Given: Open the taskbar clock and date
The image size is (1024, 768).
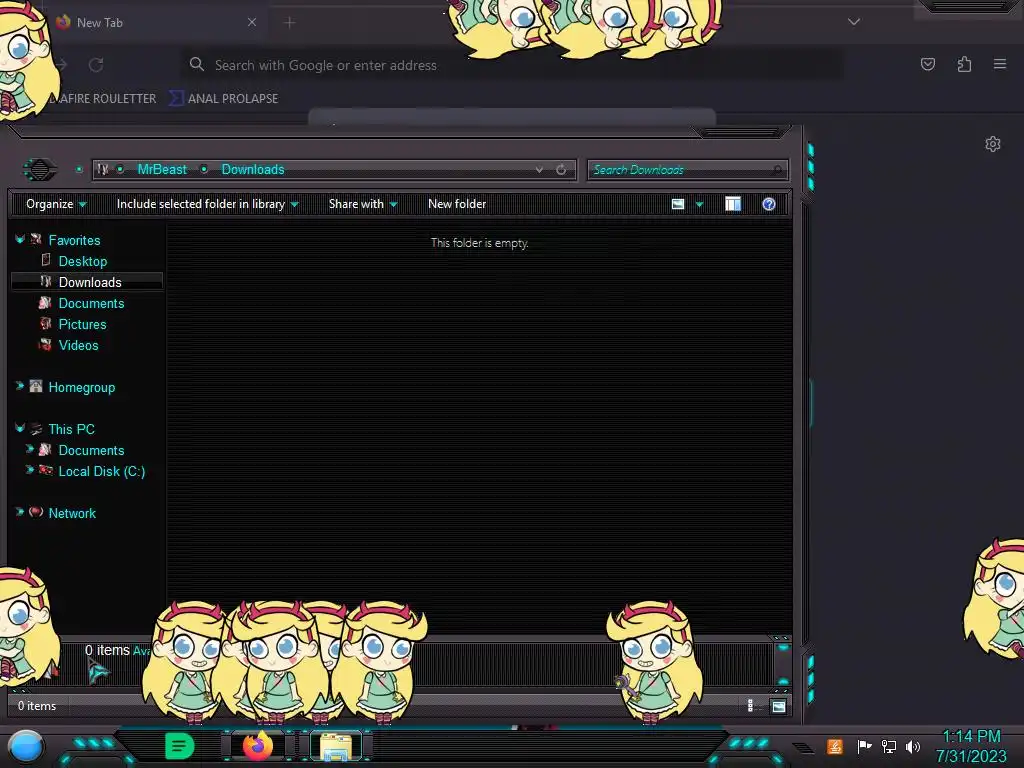Looking at the screenshot, I should (x=971, y=746).
